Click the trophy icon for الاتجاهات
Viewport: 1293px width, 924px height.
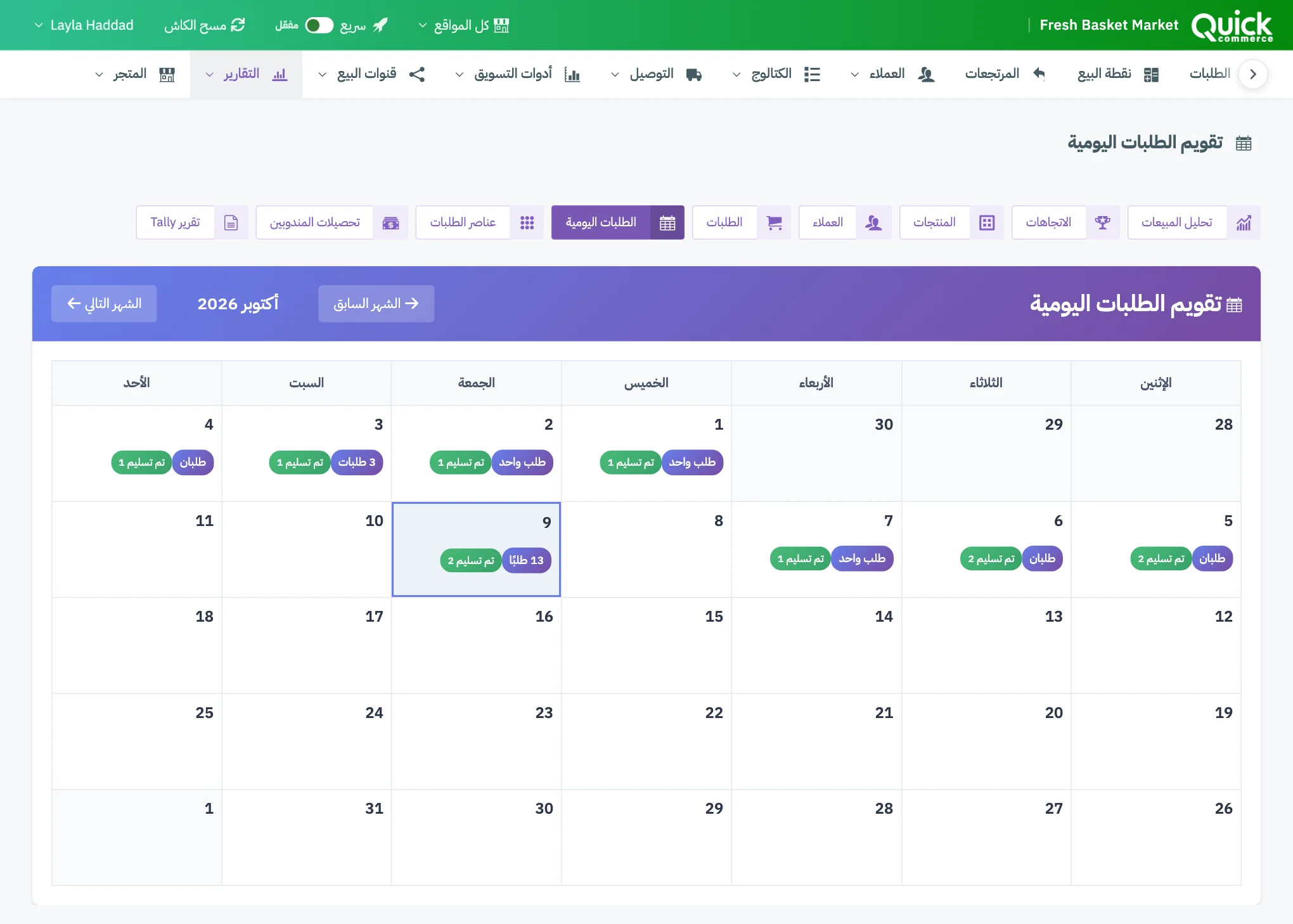click(1102, 222)
